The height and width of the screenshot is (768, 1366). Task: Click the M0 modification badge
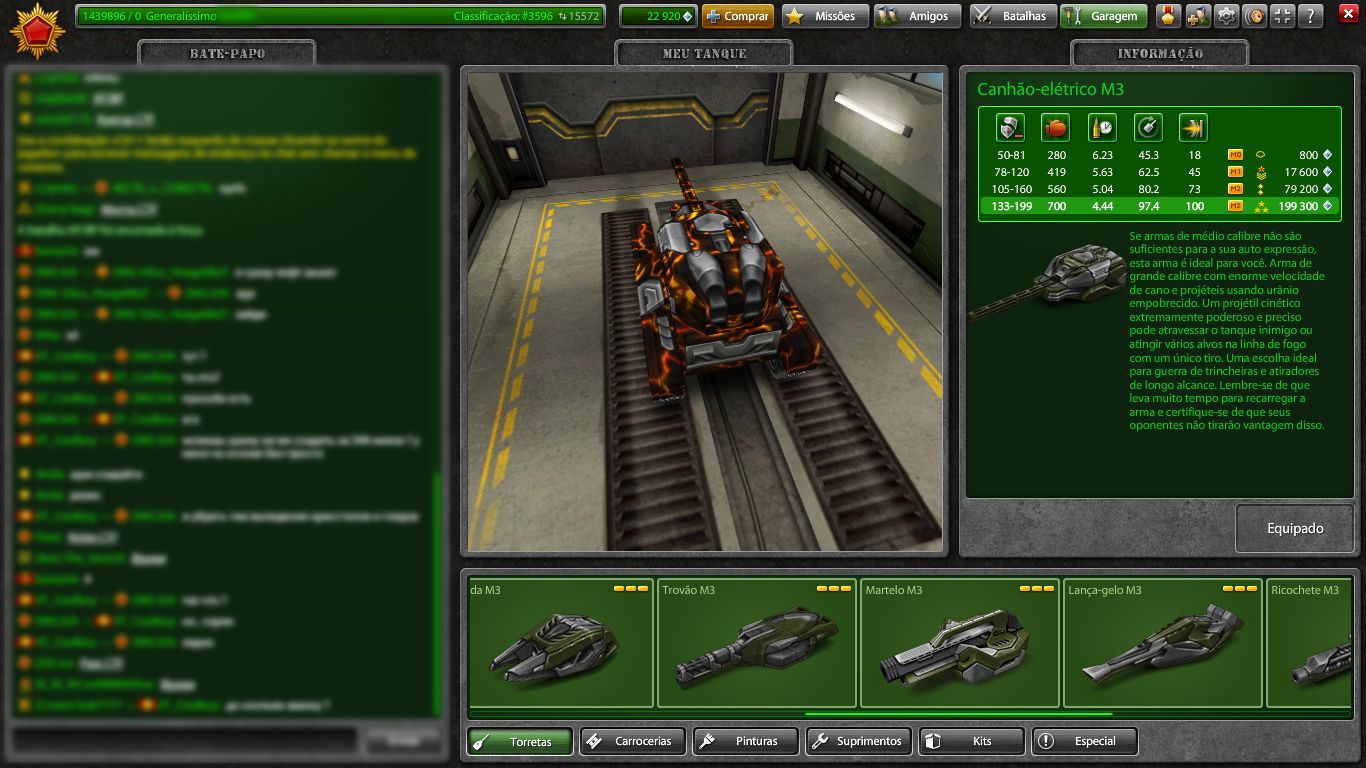point(1236,155)
